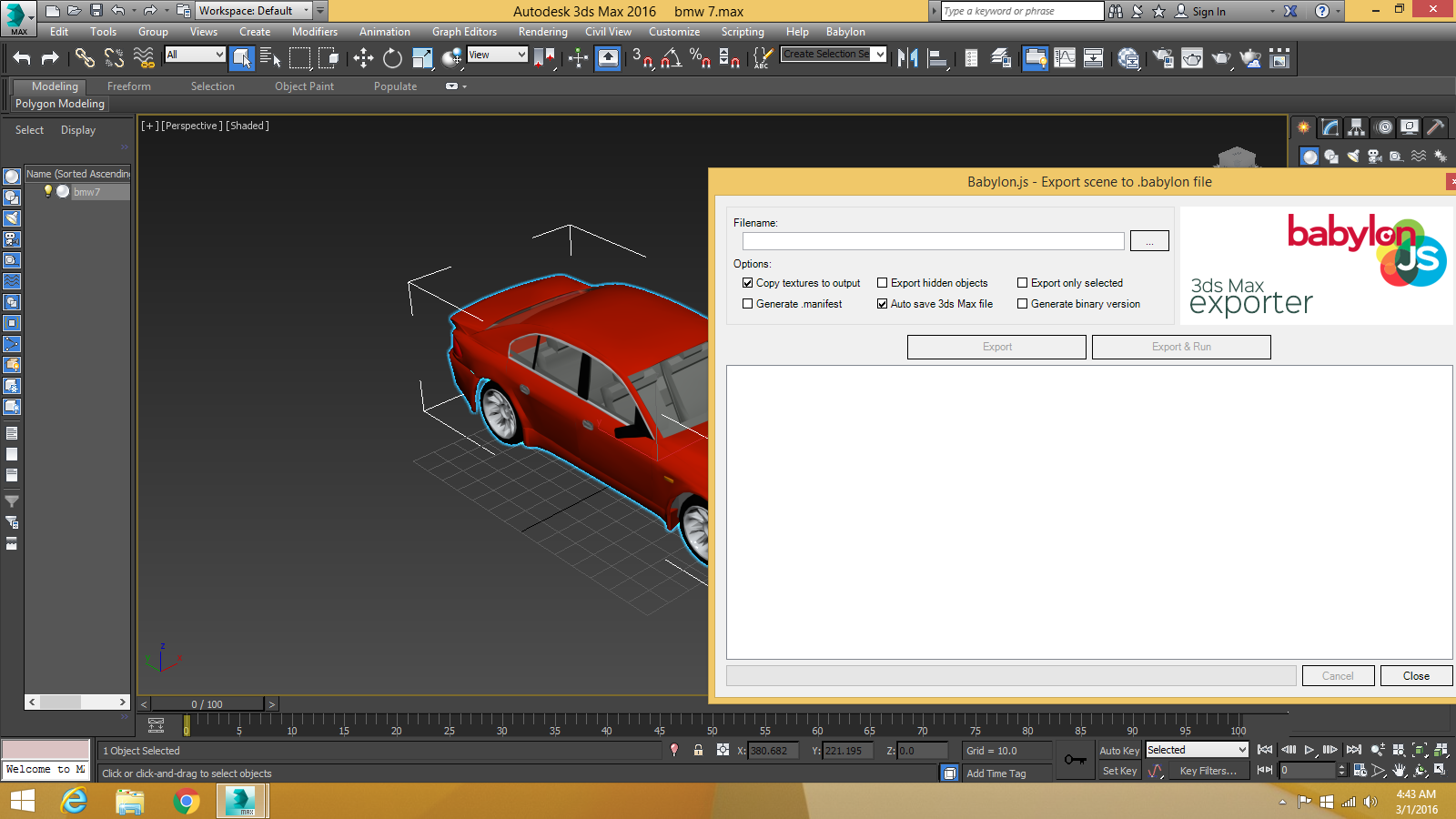Enable Generate binary version checkbox
This screenshot has width=1456, height=819.
(x=1022, y=304)
